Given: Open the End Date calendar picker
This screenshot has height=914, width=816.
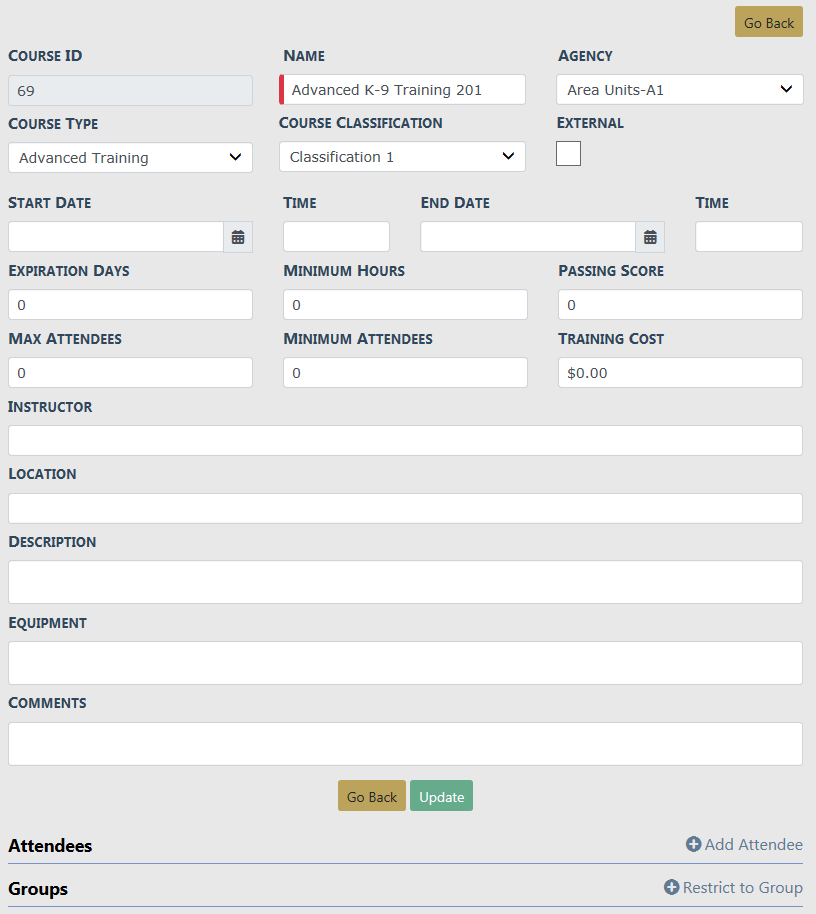Looking at the screenshot, I should pos(650,237).
